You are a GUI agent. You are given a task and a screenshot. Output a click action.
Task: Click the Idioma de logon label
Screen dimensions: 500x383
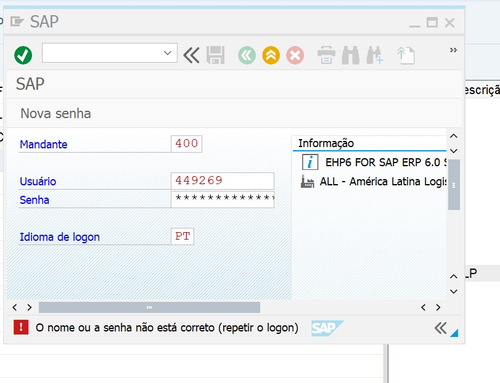pyautogui.click(x=60, y=237)
